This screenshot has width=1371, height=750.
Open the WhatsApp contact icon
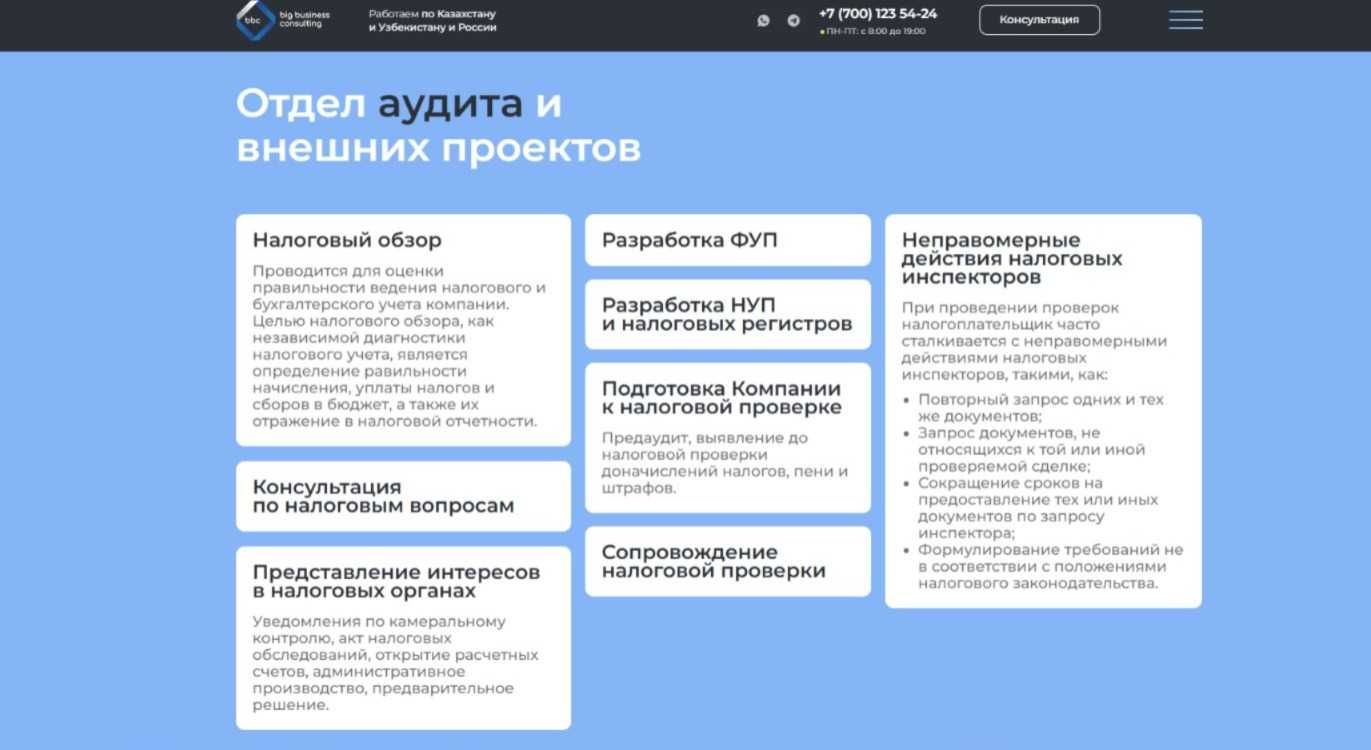pyautogui.click(x=764, y=20)
